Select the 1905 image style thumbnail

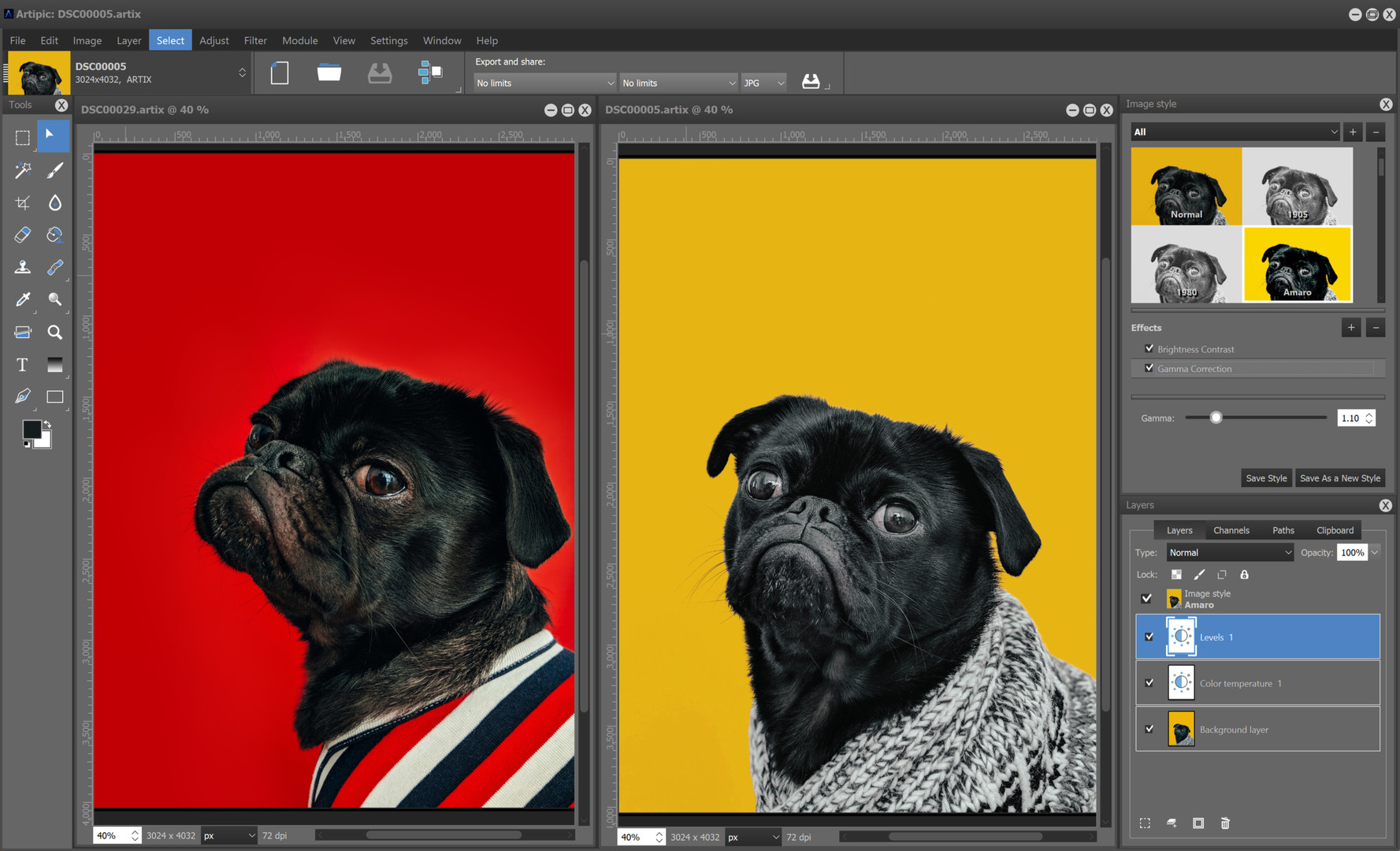coord(1298,186)
